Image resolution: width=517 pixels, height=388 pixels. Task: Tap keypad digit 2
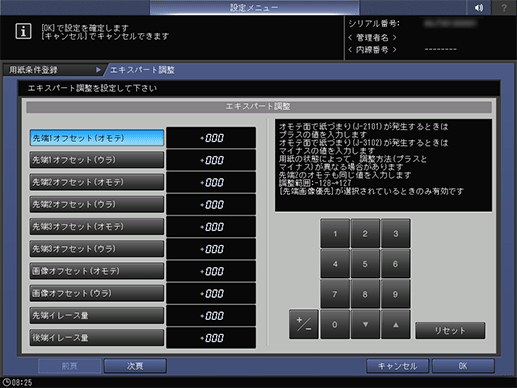[365, 233]
